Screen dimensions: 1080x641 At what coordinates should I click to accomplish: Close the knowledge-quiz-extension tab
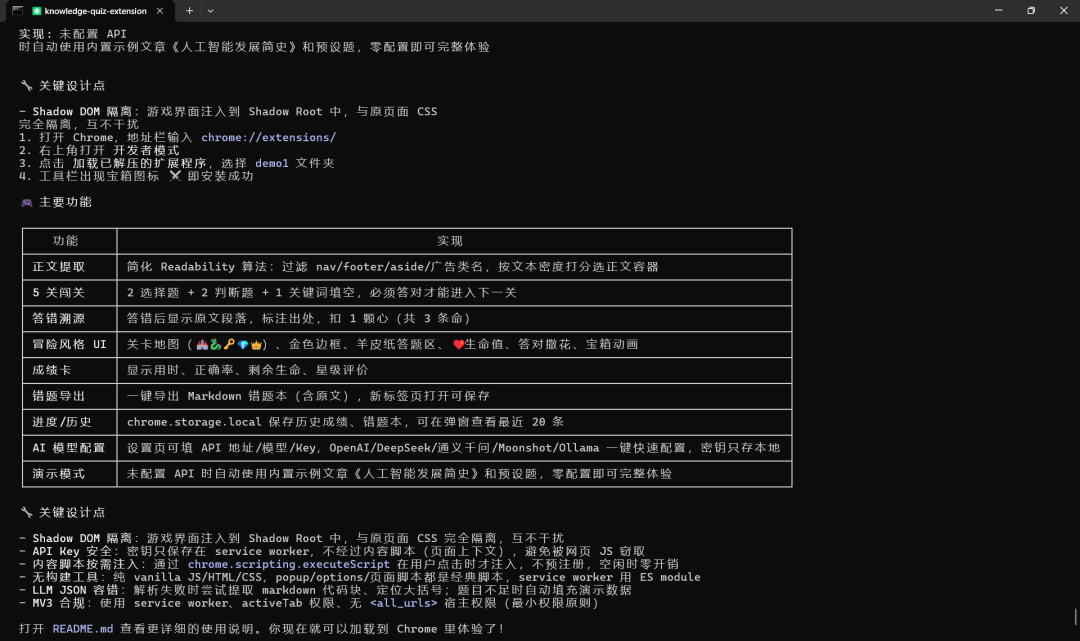click(x=160, y=11)
